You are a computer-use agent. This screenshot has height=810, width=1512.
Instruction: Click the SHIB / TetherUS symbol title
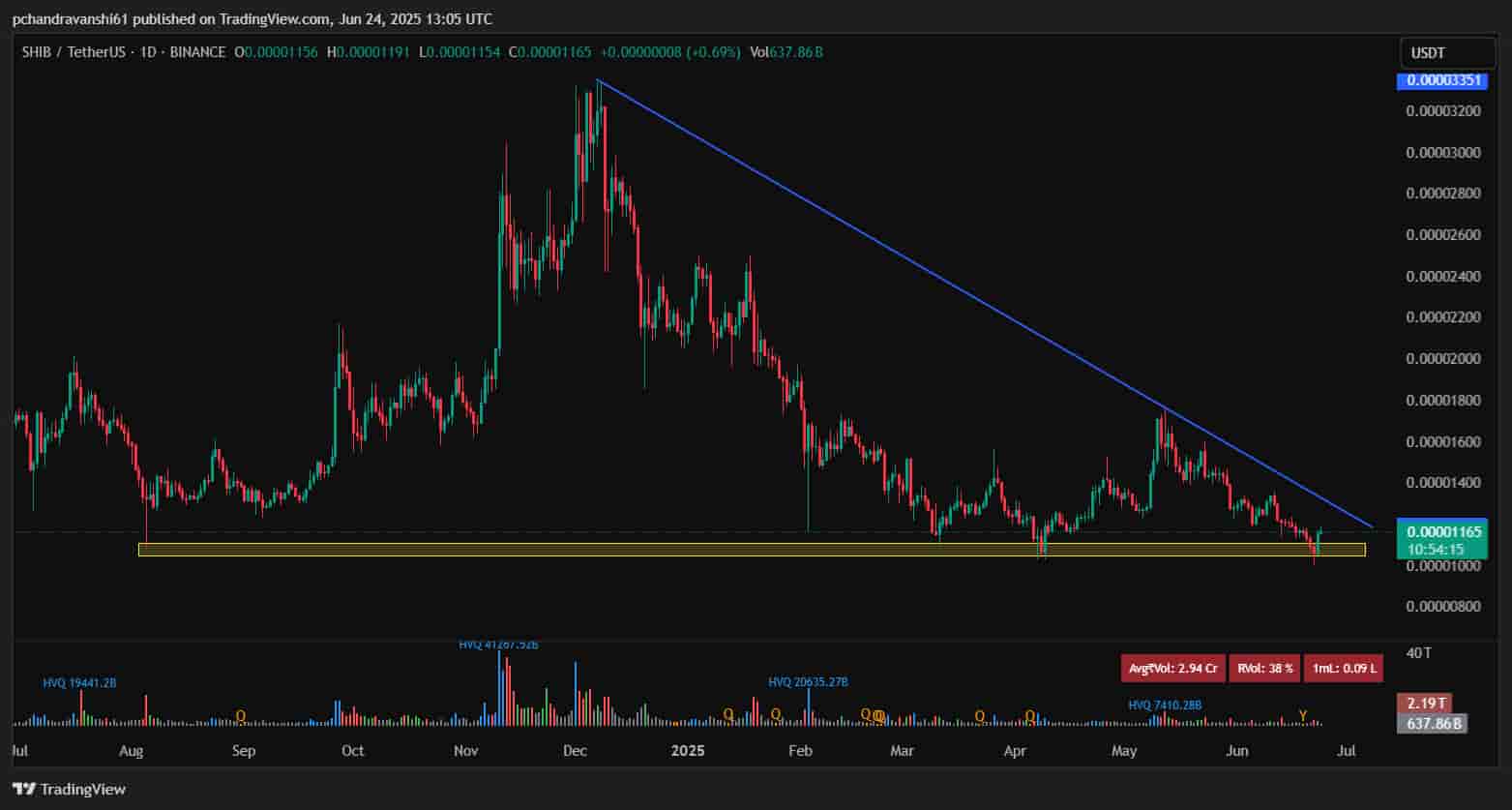click(74, 52)
